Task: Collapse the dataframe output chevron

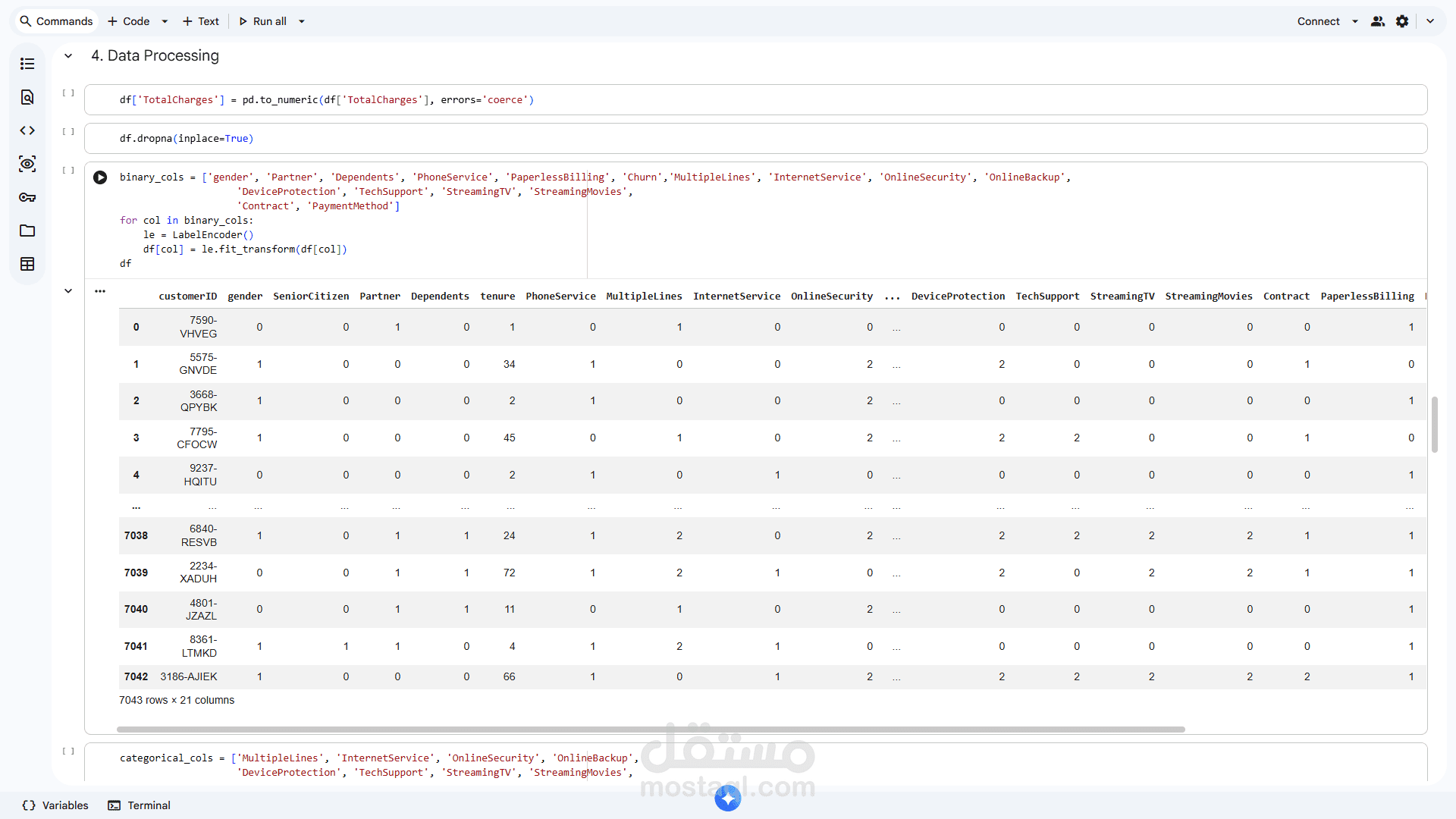Action: pos(68,290)
